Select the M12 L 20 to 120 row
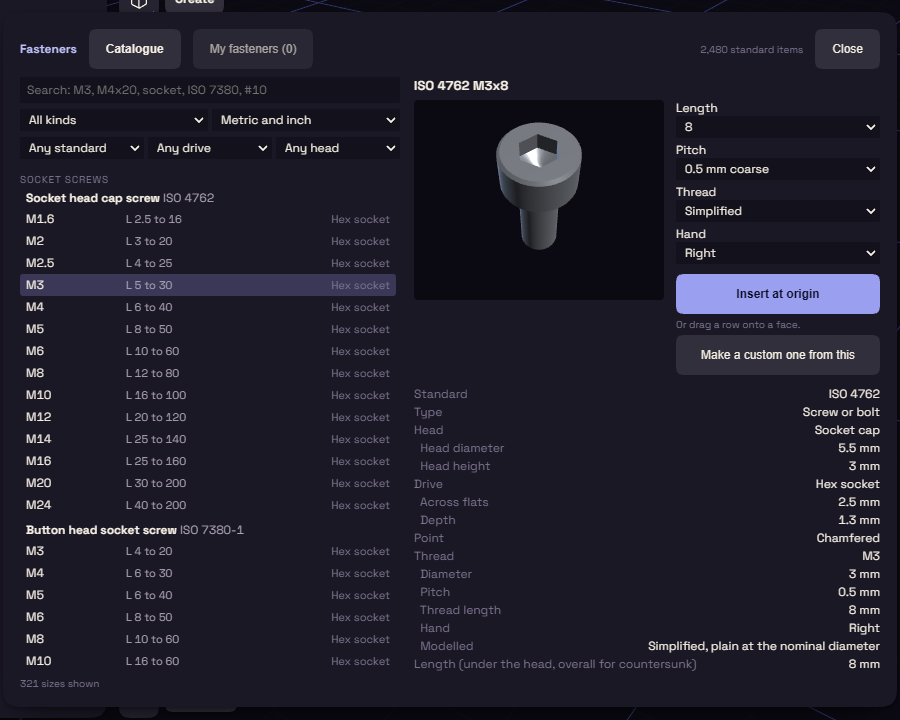 tap(208, 417)
